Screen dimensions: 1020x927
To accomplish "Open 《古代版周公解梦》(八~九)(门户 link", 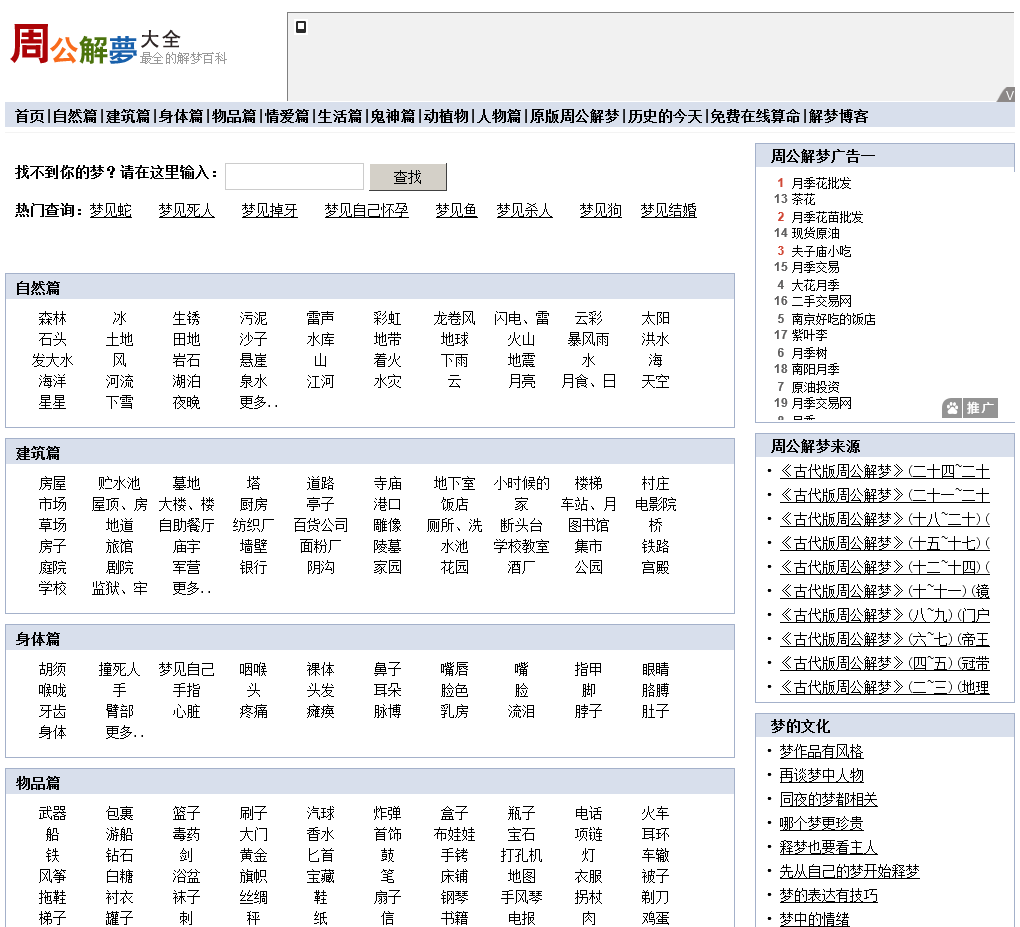I will pyautogui.click(x=885, y=615).
